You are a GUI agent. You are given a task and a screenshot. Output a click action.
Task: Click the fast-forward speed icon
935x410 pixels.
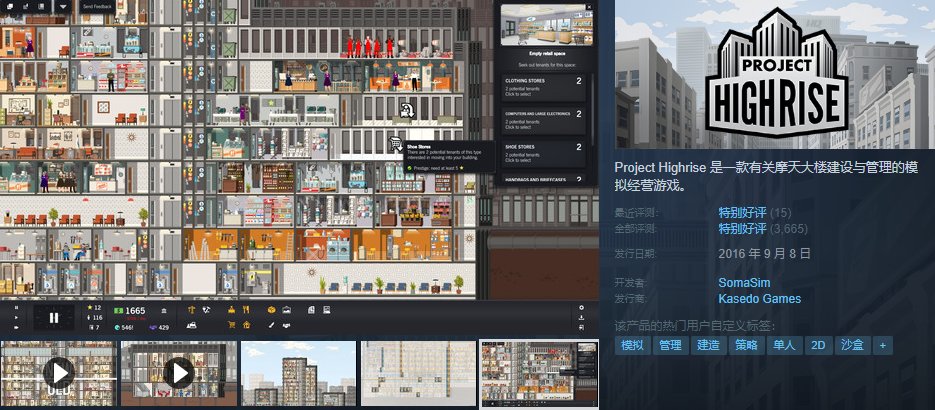(16, 327)
